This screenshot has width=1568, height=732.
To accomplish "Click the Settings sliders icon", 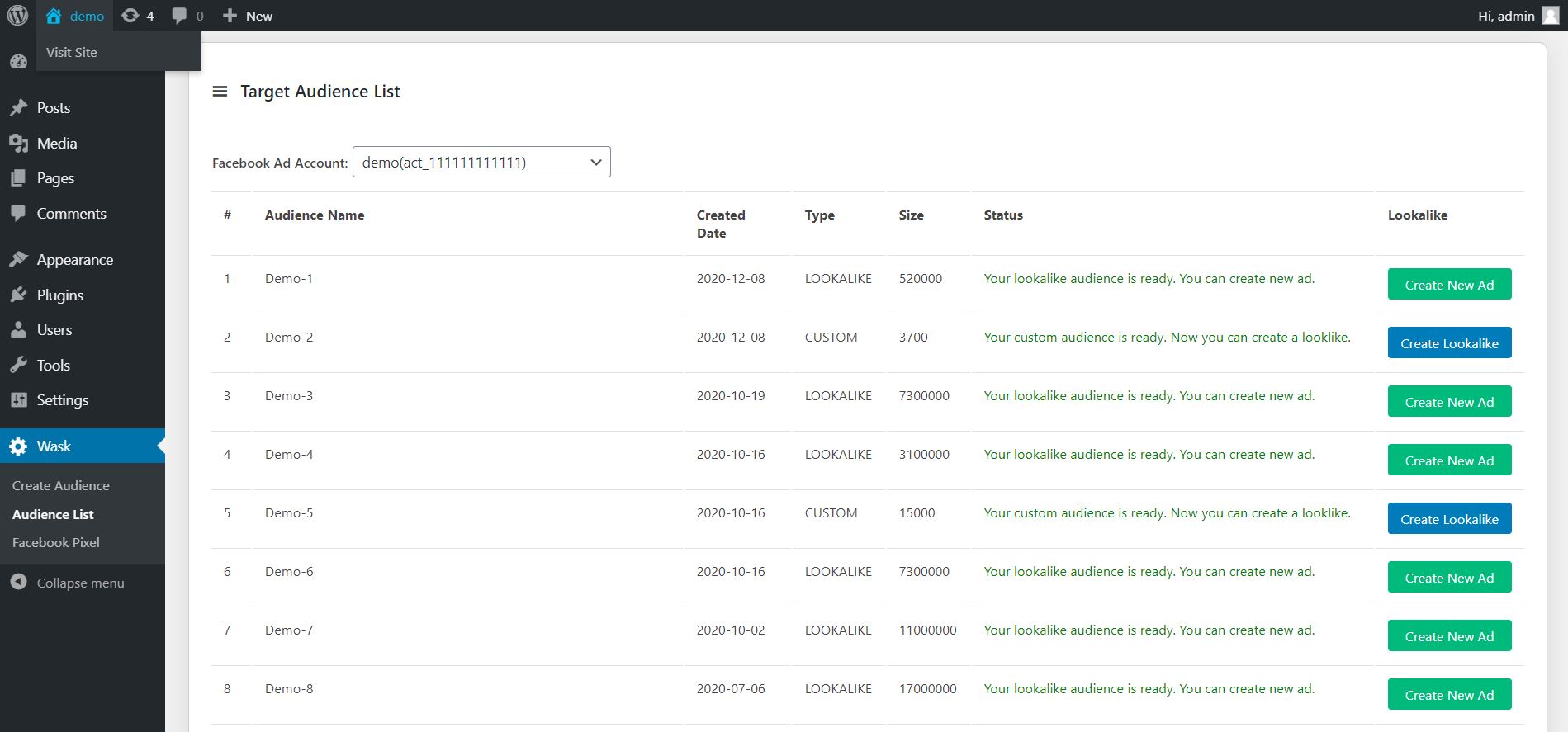I will click(18, 400).
